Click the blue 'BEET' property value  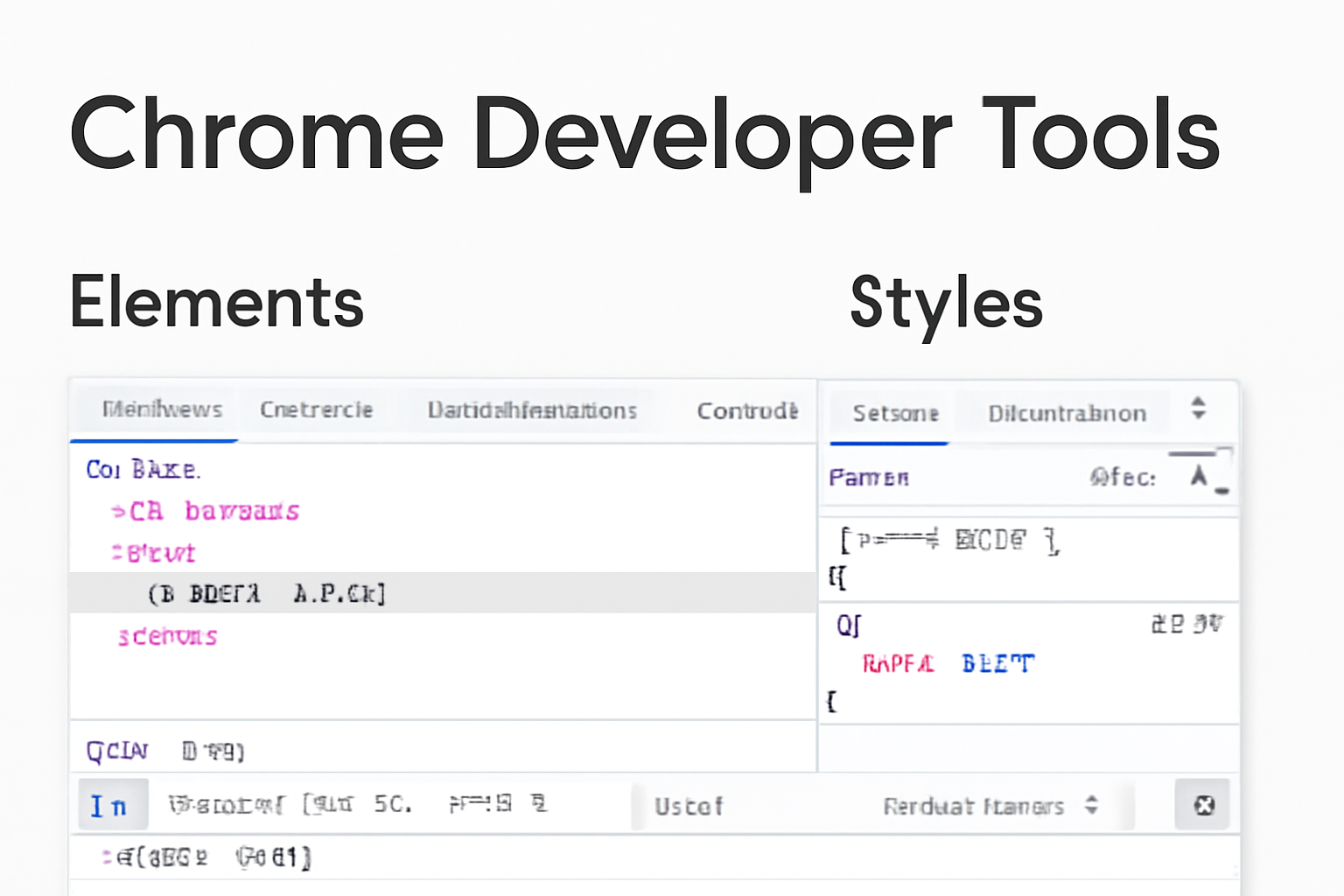pos(997,664)
